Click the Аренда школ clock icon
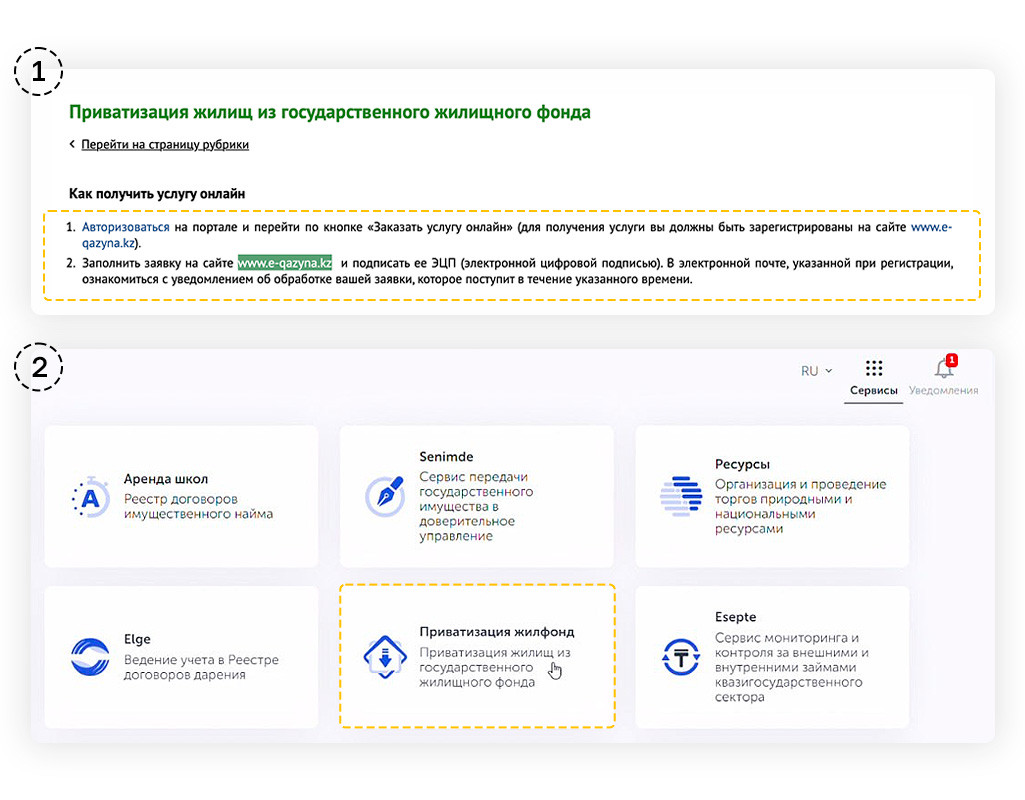 click(90, 498)
